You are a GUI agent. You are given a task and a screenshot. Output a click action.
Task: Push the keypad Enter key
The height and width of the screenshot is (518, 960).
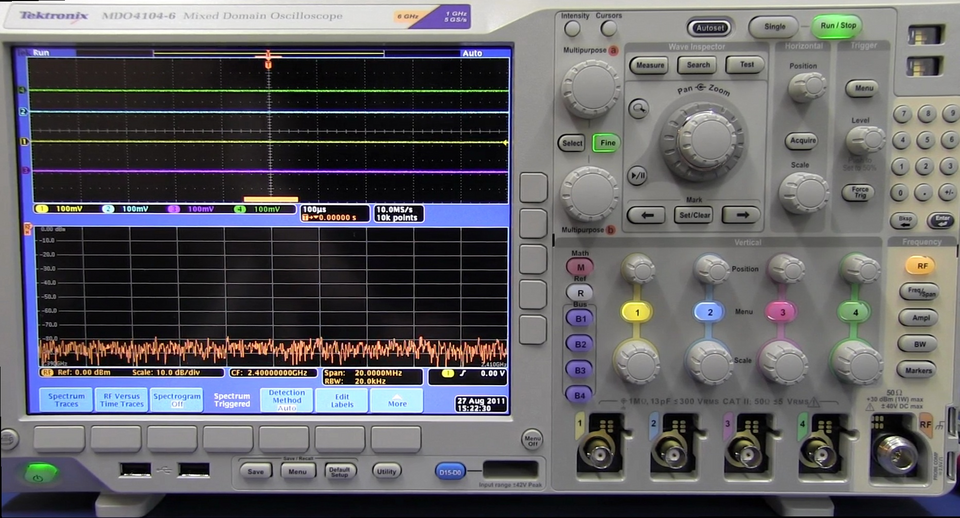(x=942, y=220)
